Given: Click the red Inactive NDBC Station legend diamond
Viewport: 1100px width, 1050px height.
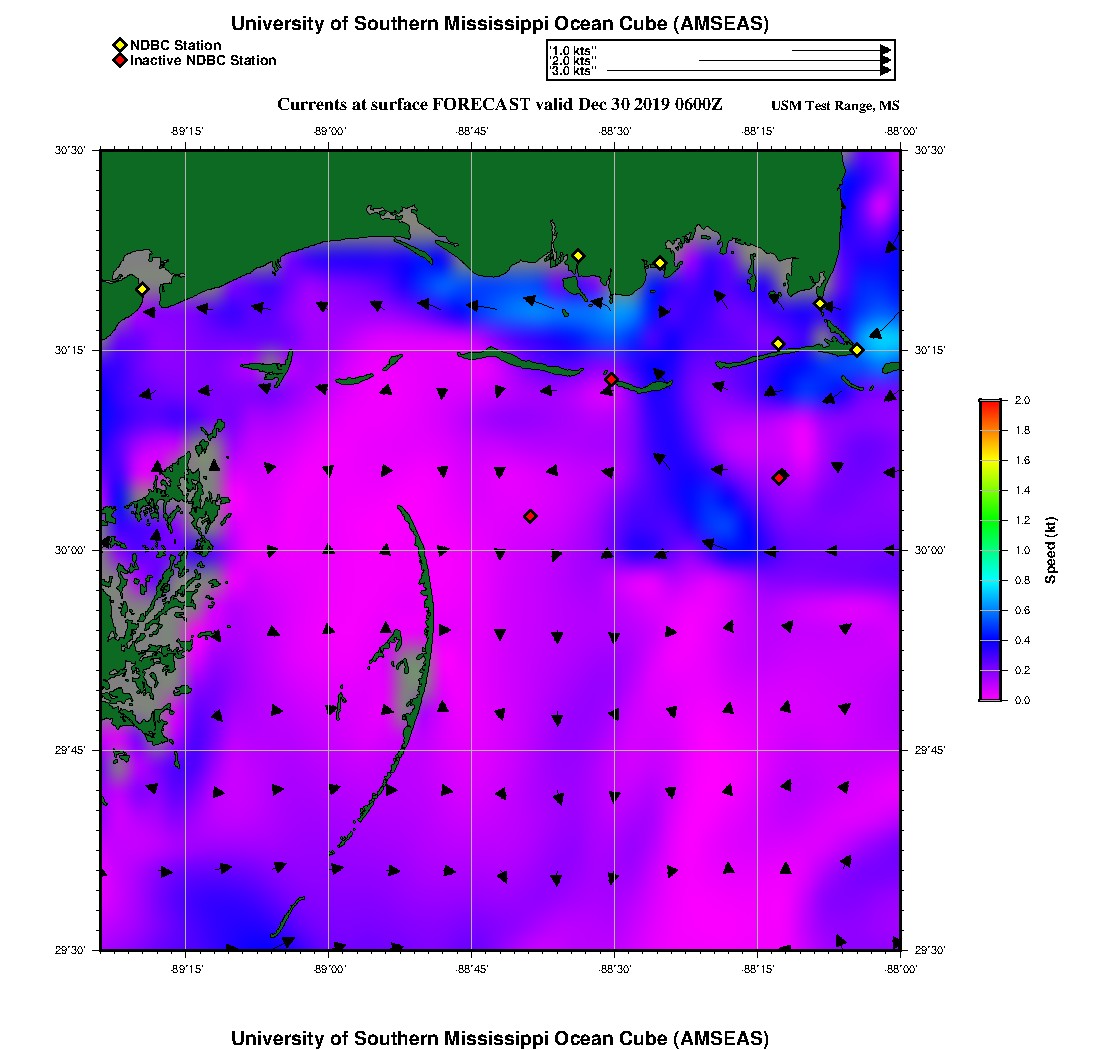Looking at the screenshot, I should point(119,61).
